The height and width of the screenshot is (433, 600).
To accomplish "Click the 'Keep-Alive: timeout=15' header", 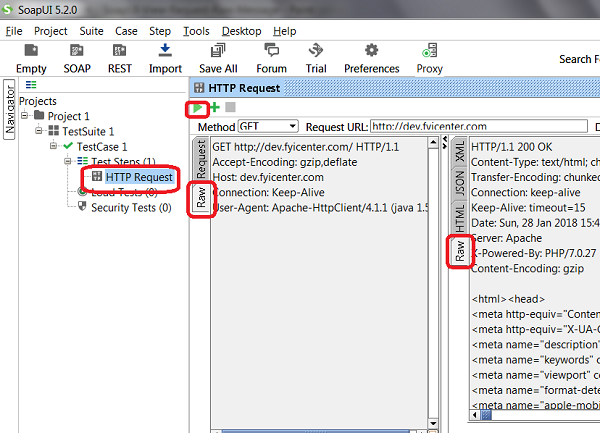I will click(528, 208).
